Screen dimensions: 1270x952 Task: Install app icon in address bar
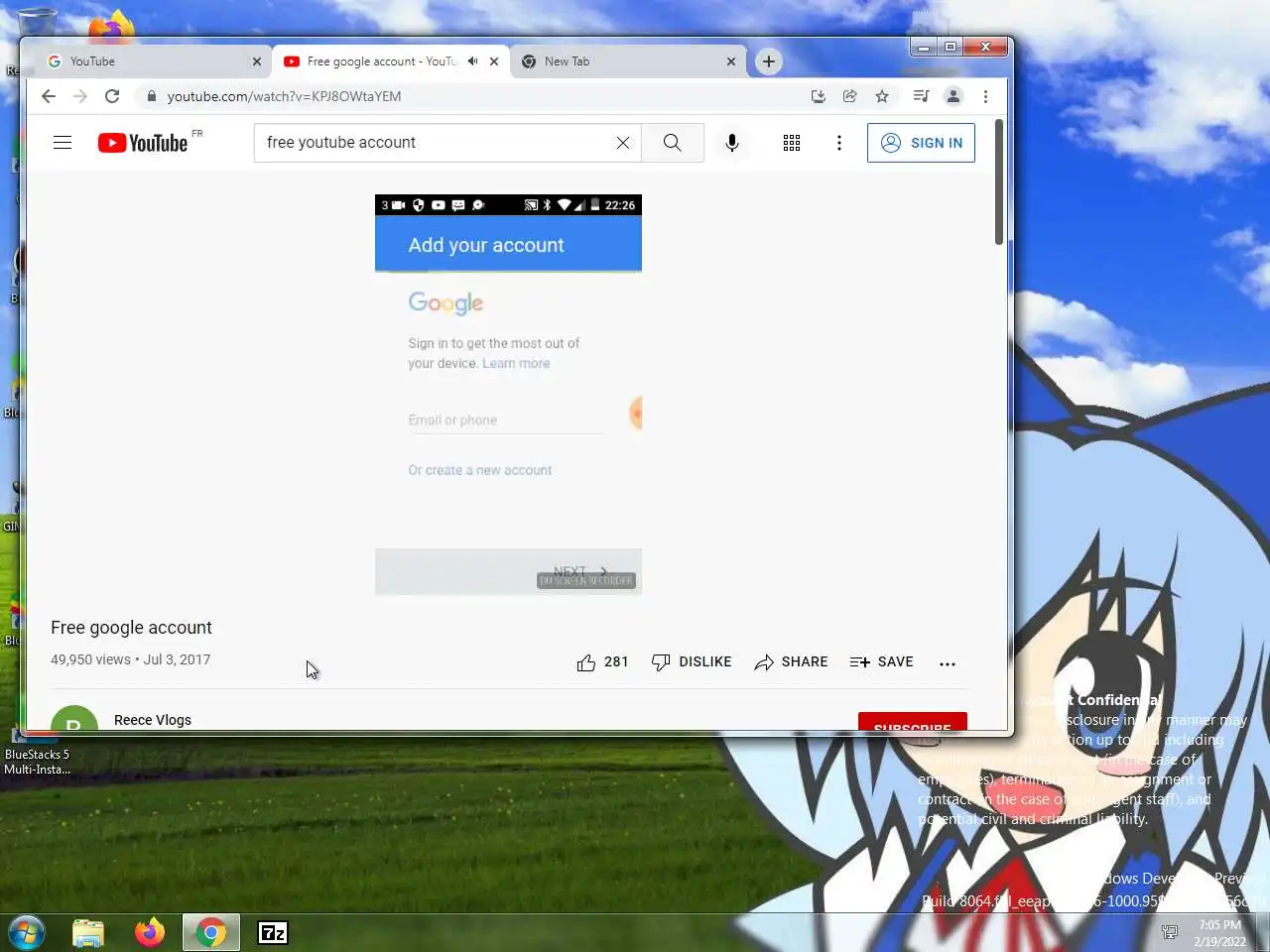click(x=819, y=96)
